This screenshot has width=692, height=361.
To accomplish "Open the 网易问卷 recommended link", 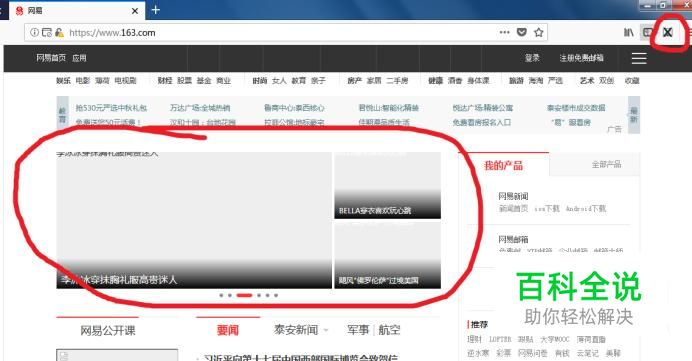I will tap(533, 353).
